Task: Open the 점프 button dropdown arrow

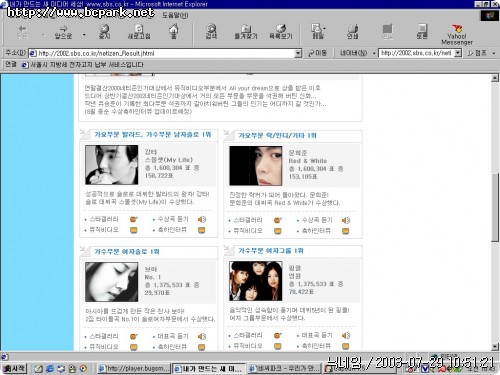Action: click(x=494, y=53)
